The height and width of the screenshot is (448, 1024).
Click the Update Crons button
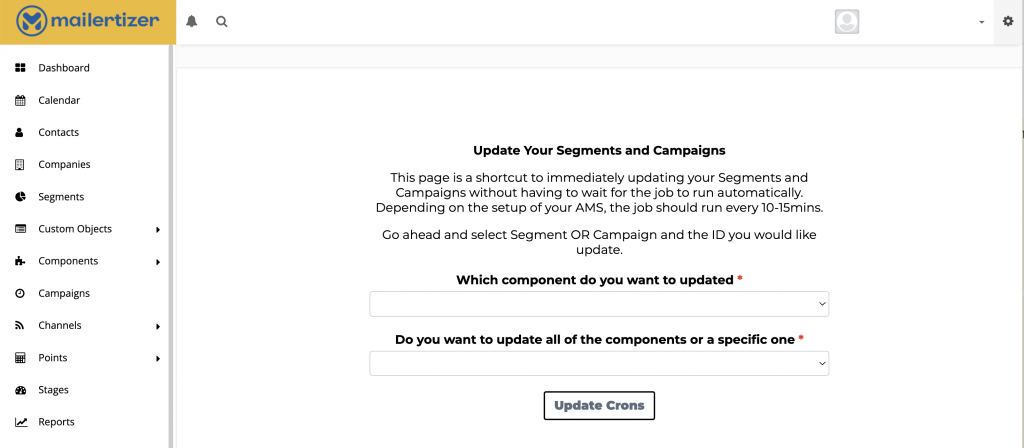(x=599, y=406)
